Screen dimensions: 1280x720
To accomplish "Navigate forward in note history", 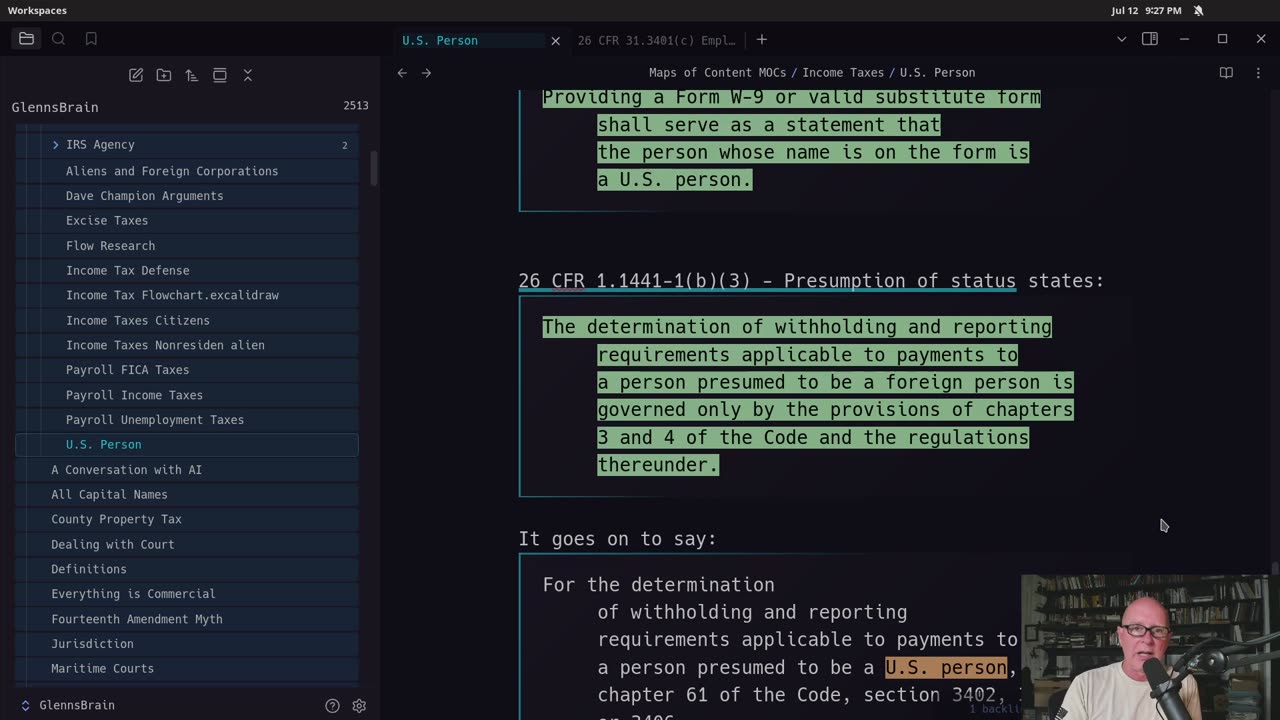I will click(426, 72).
